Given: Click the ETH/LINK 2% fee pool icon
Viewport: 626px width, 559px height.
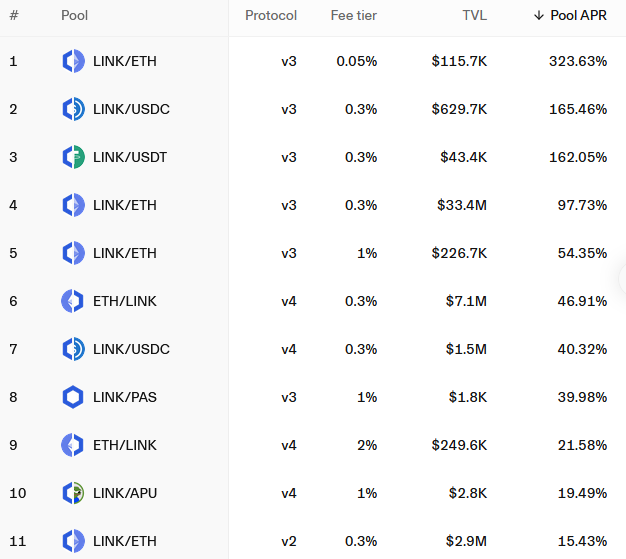Looking at the screenshot, I should (73, 445).
